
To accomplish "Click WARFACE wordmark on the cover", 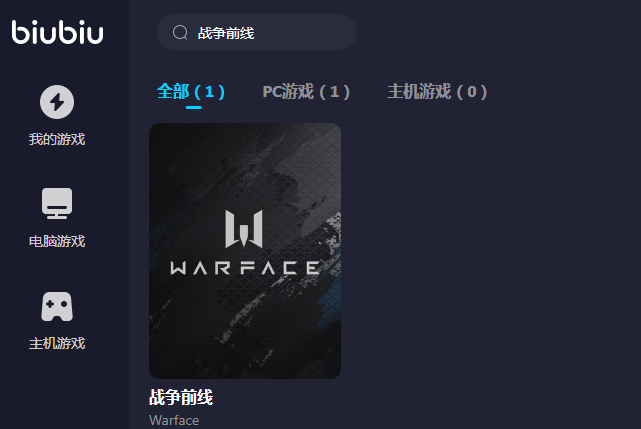I will (245, 268).
